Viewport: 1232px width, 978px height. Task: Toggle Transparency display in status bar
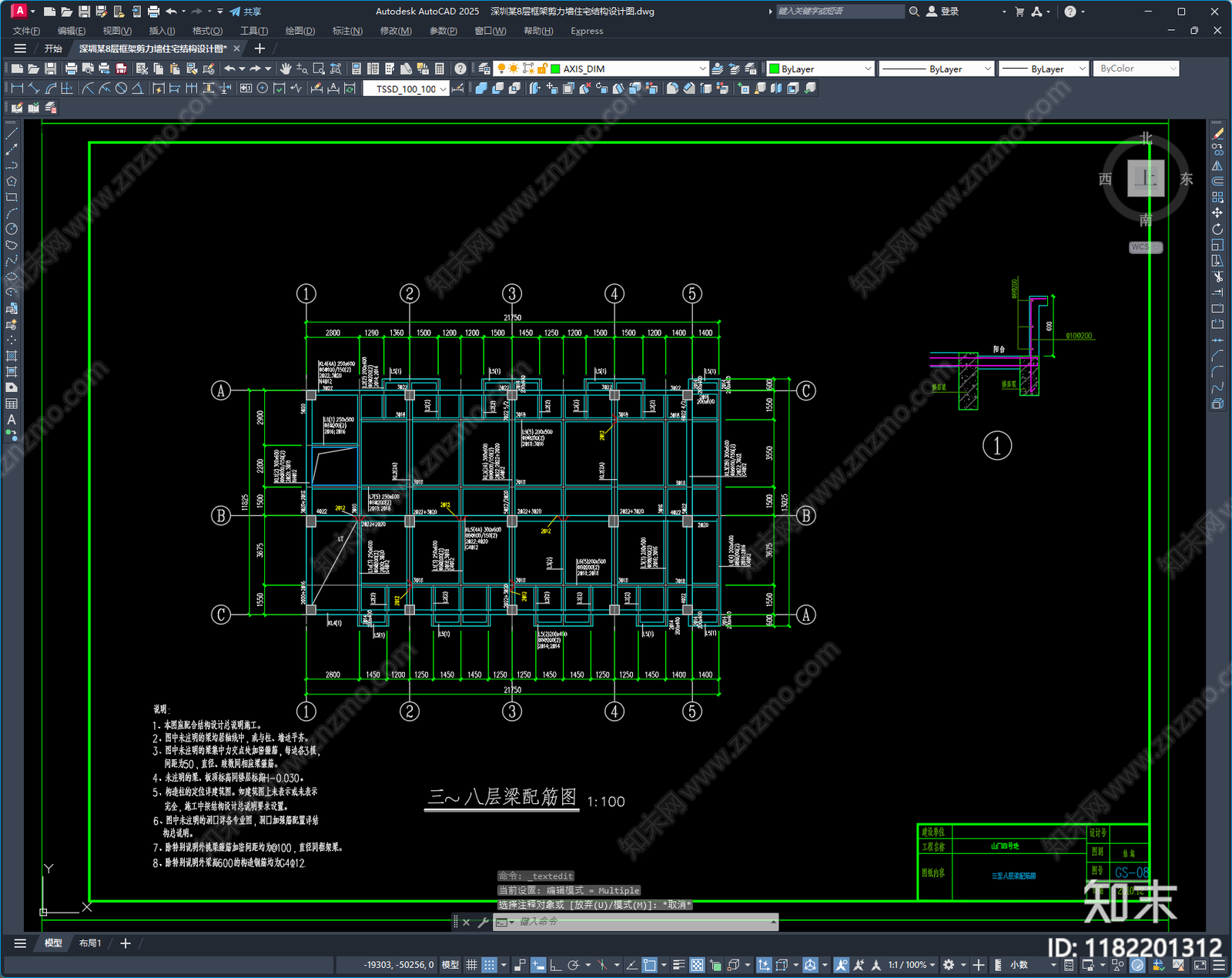pyautogui.click(x=697, y=965)
